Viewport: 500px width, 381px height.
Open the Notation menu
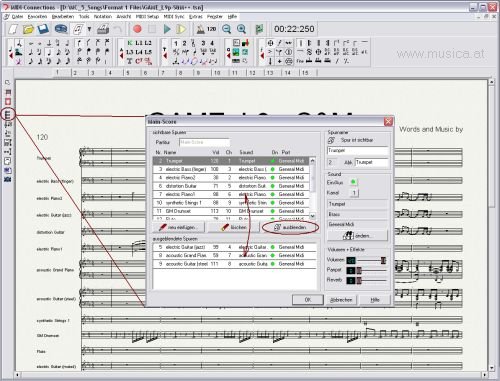(x=103, y=16)
